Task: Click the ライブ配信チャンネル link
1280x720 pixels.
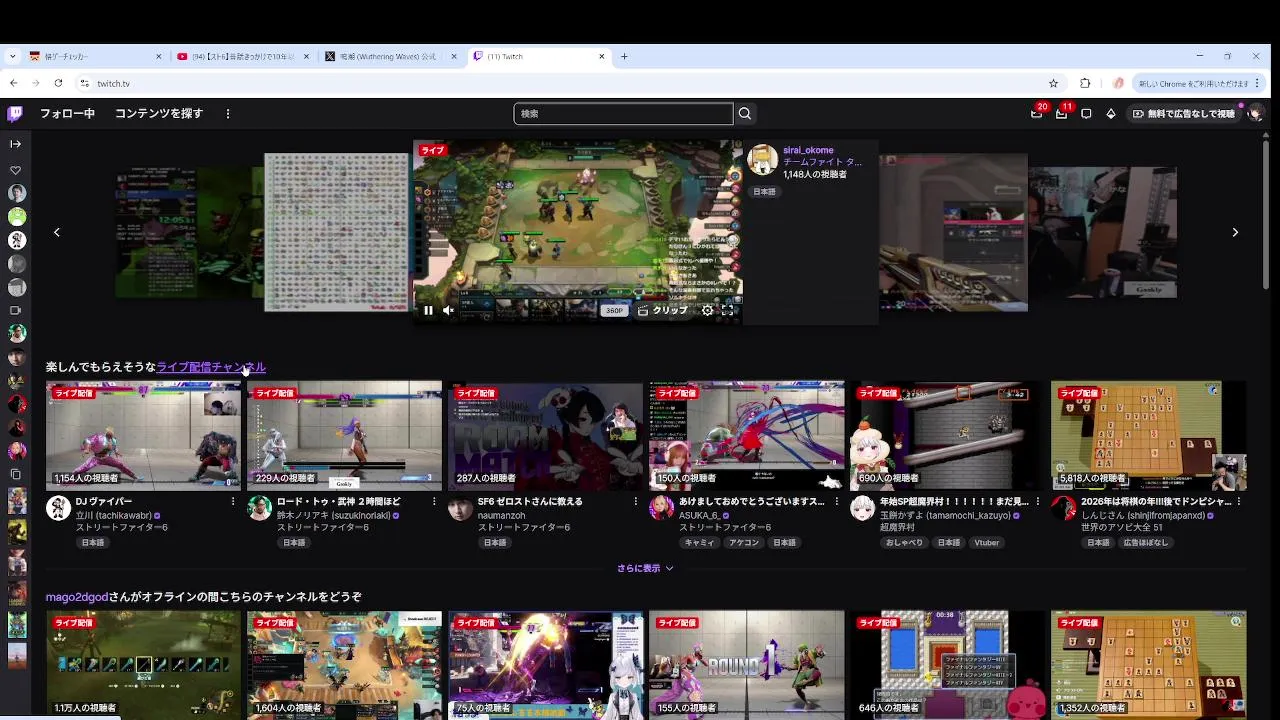Action: pos(211,367)
